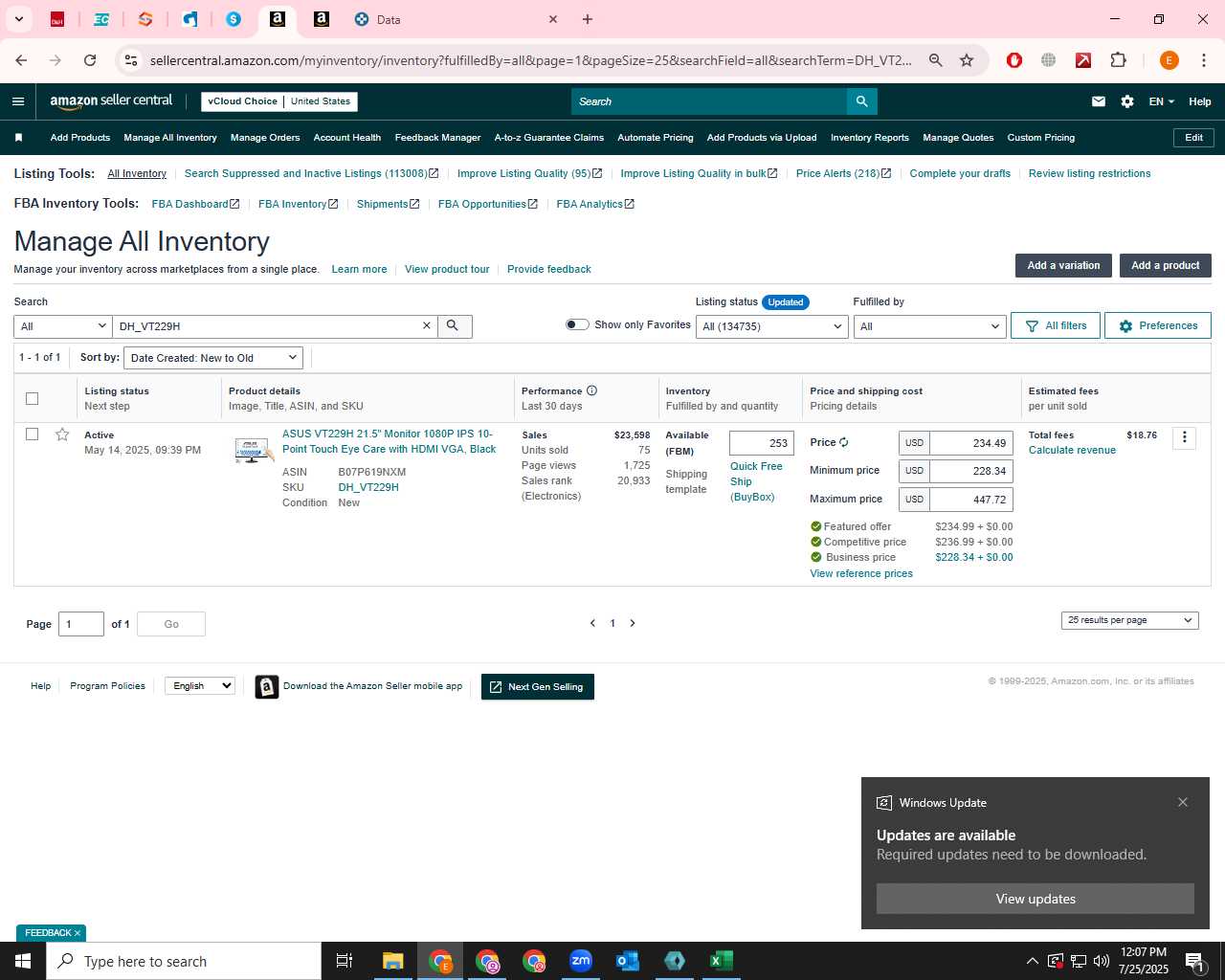Screen dimensions: 1225x980
Task: Click the top search magnifier button
Action: pos(861,101)
